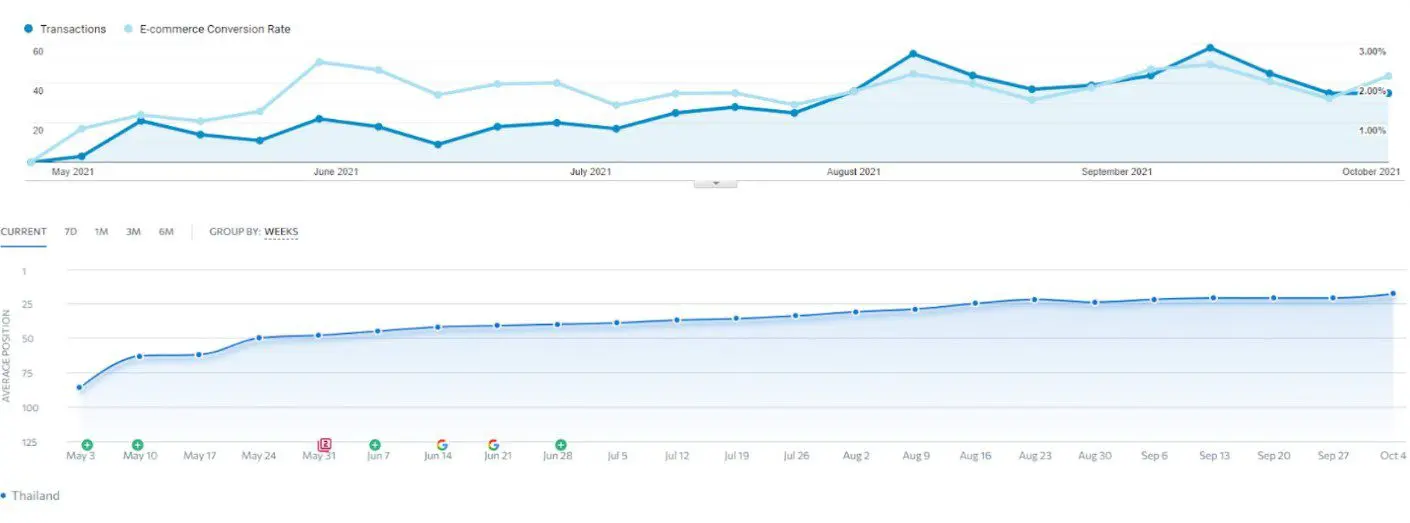Choose the 6M time range
The image size is (1410, 523).
166,232
